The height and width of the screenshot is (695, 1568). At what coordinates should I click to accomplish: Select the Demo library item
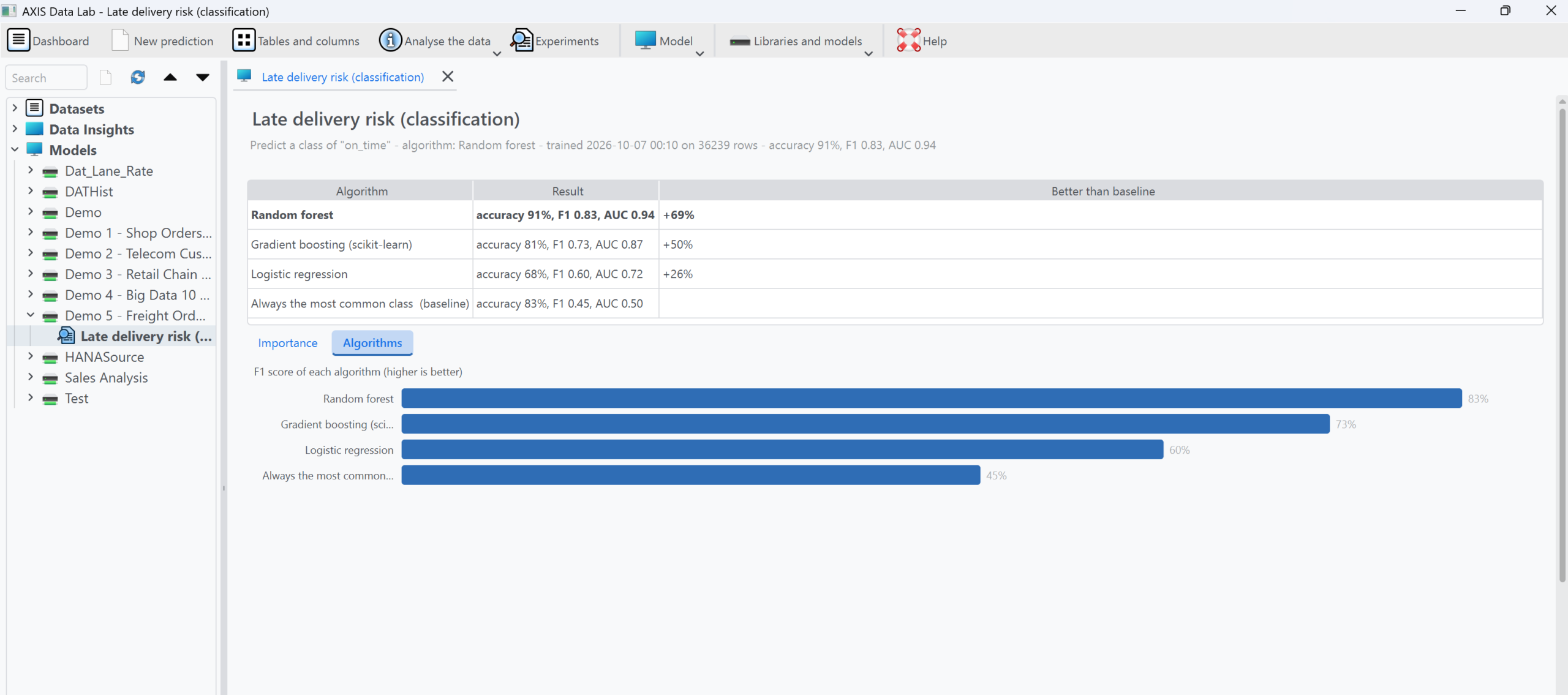coord(83,212)
